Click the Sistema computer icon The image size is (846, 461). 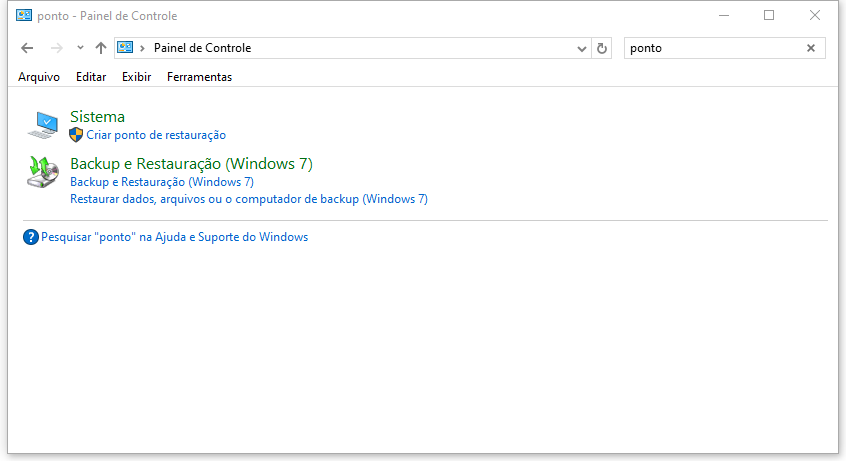pos(42,124)
